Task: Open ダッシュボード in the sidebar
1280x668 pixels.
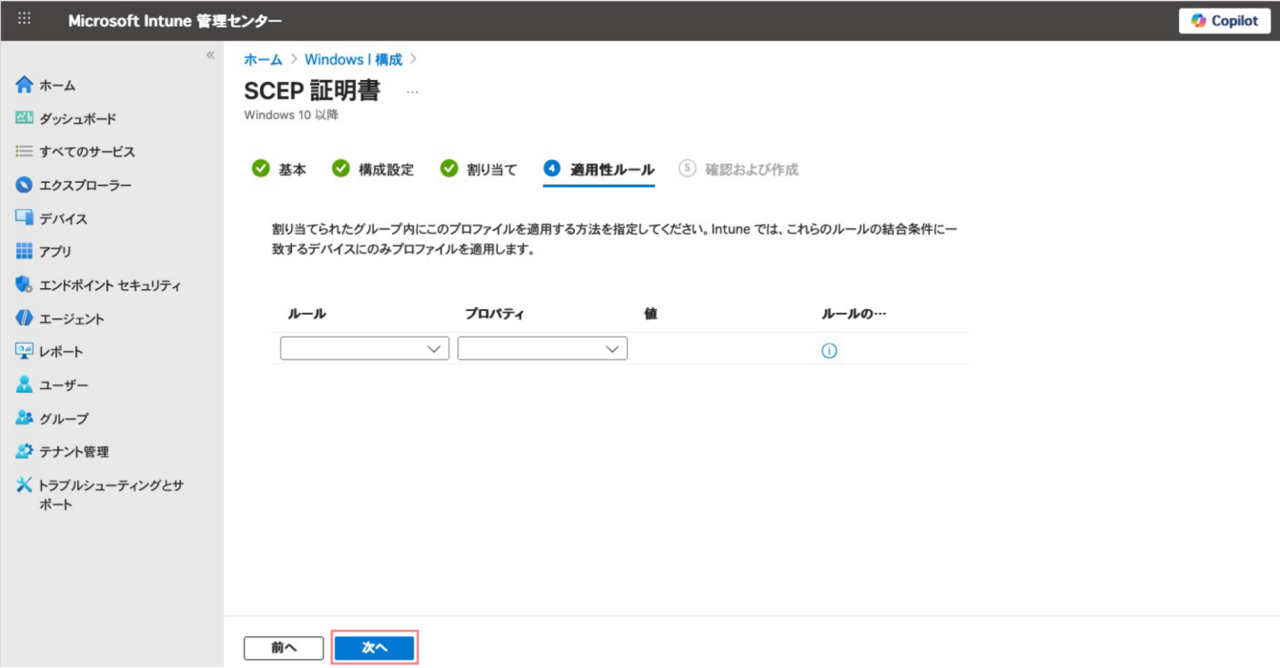Action: pyautogui.click(x=77, y=119)
